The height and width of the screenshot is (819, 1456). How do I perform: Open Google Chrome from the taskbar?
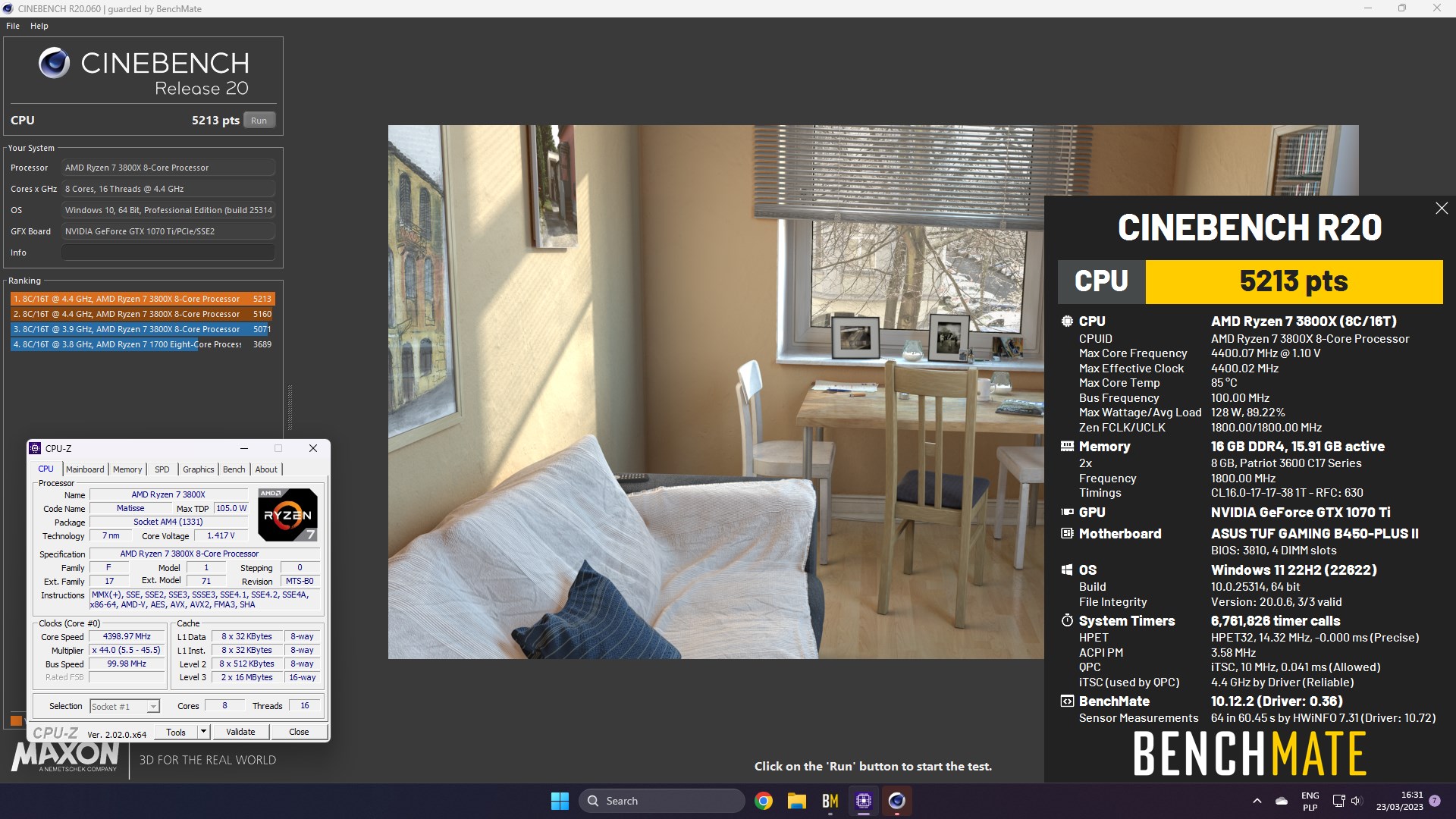coord(764,801)
